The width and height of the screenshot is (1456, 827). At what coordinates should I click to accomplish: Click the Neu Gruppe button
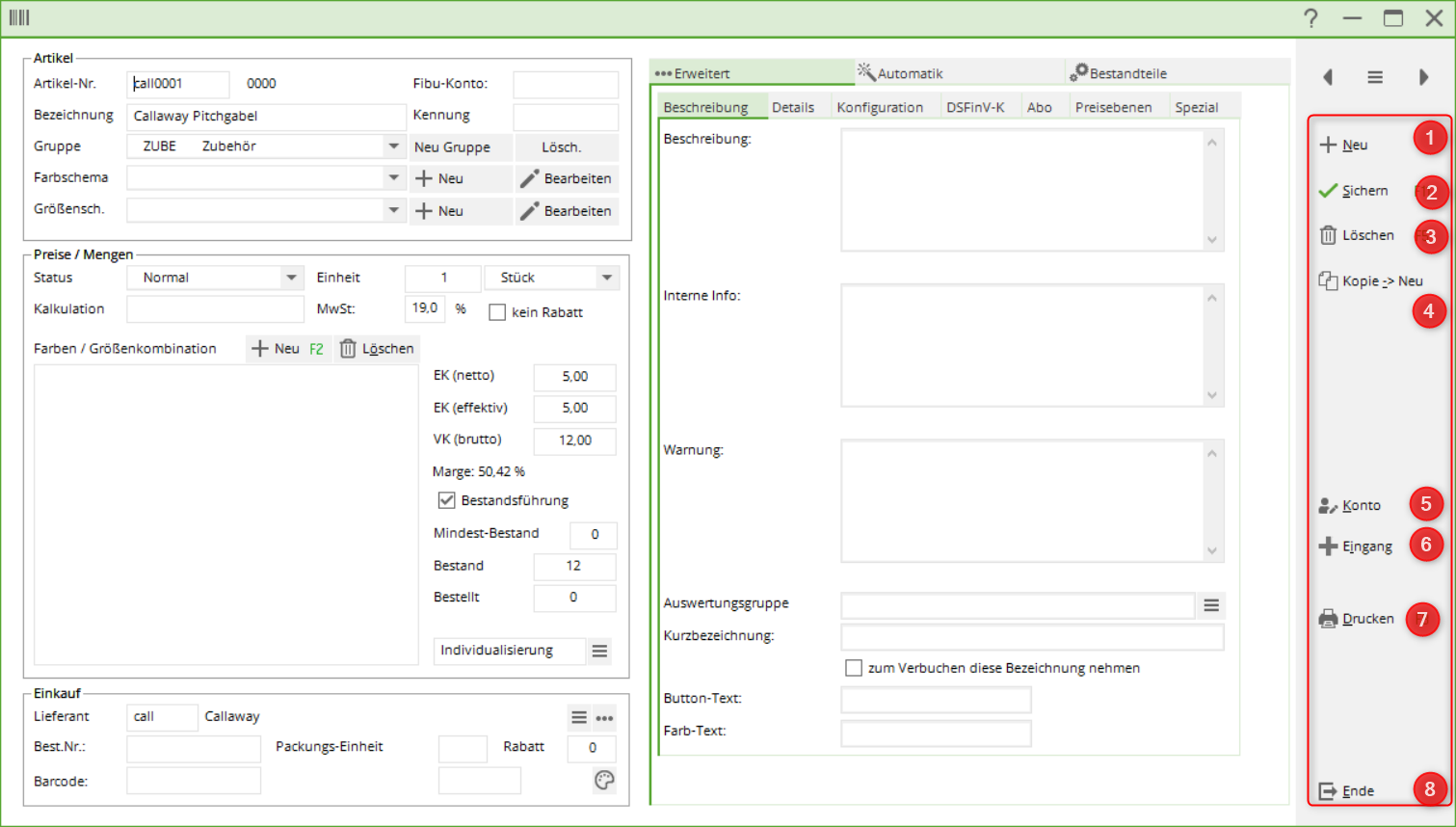click(452, 147)
